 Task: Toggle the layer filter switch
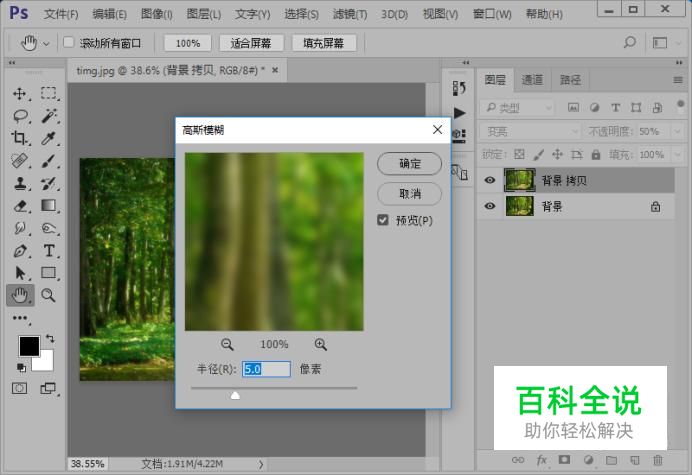click(x=680, y=106)
